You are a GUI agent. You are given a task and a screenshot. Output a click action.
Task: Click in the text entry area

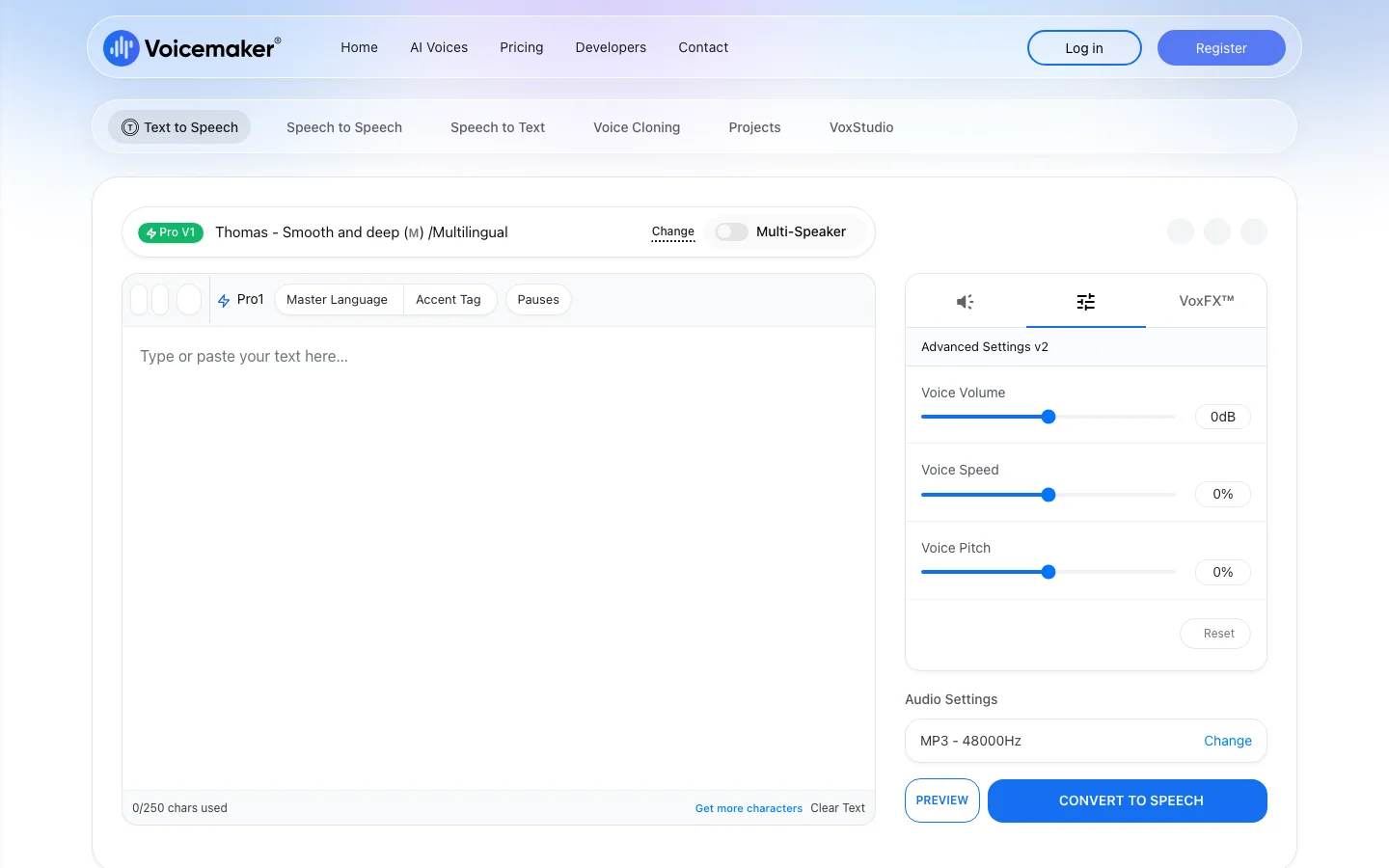click(499, 557)
